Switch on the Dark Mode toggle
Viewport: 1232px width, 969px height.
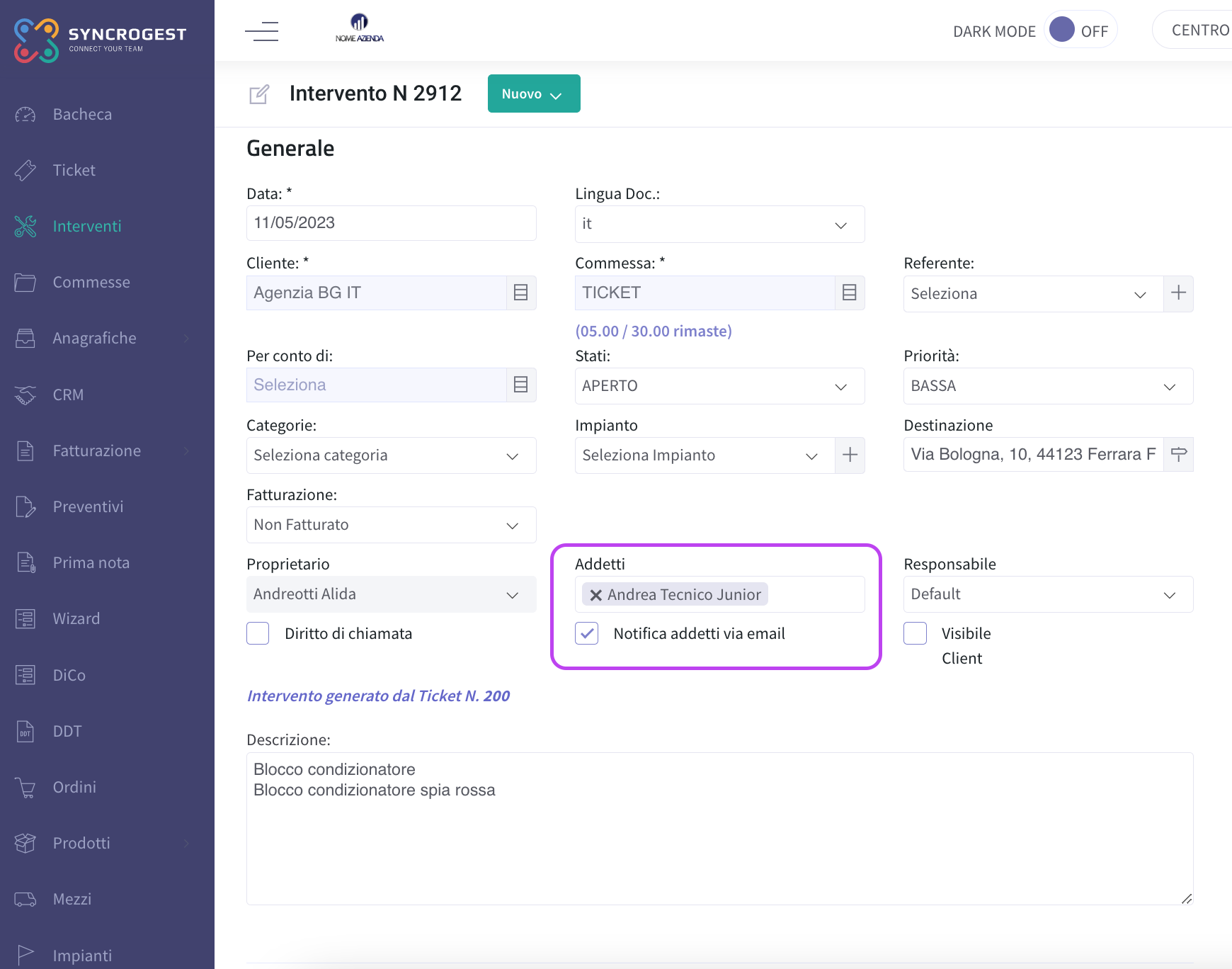1080,30
